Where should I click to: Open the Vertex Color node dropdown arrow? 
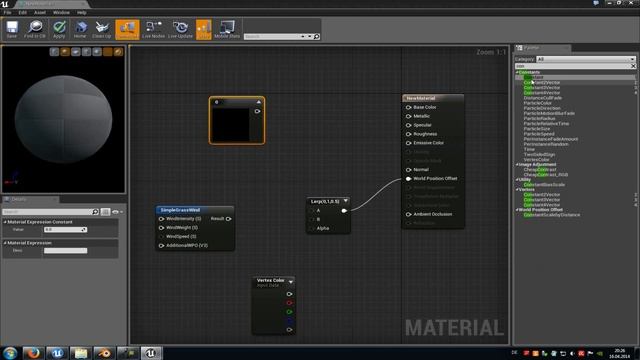point(291,282)
